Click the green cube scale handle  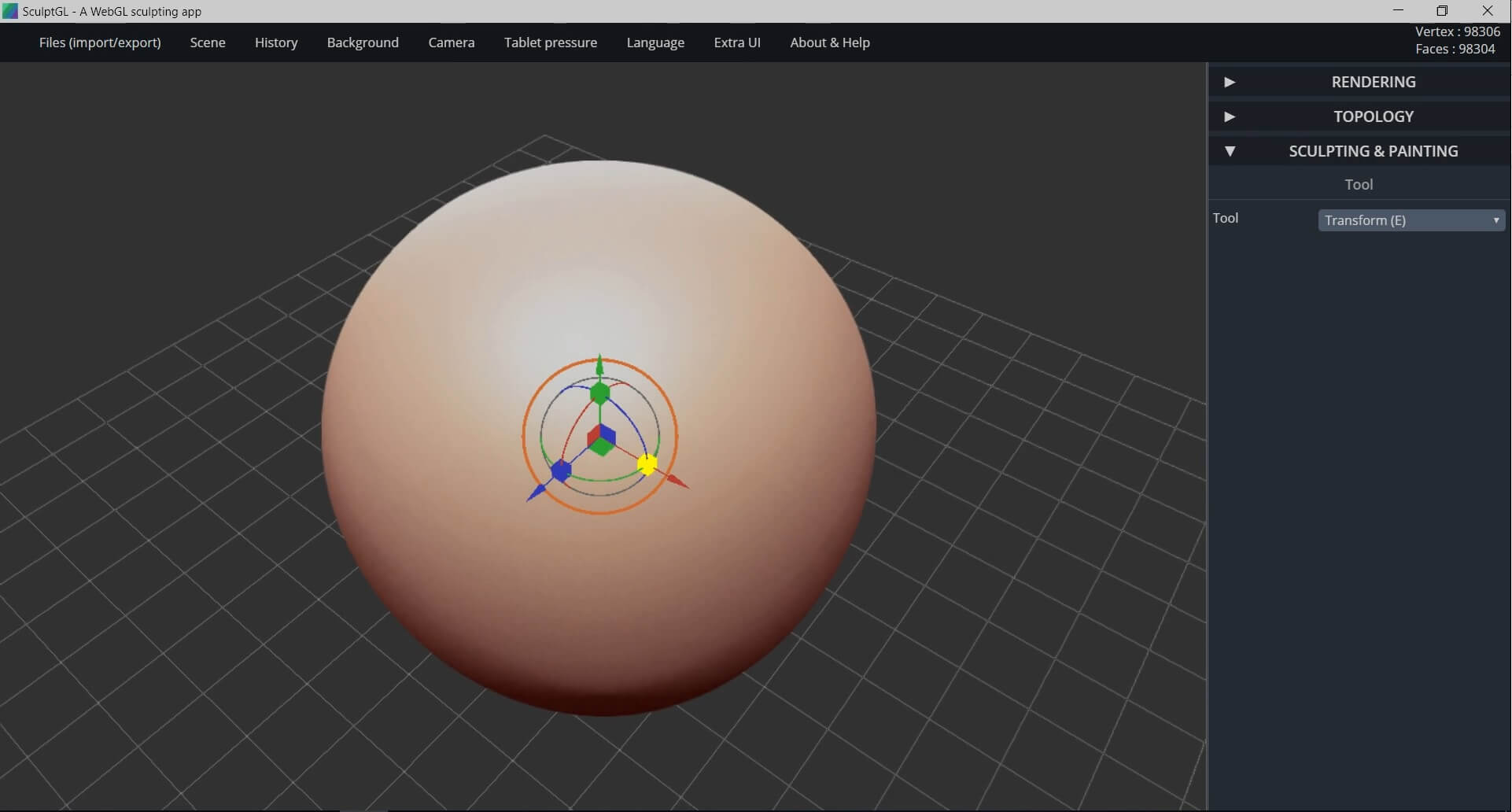coord(600,393)
